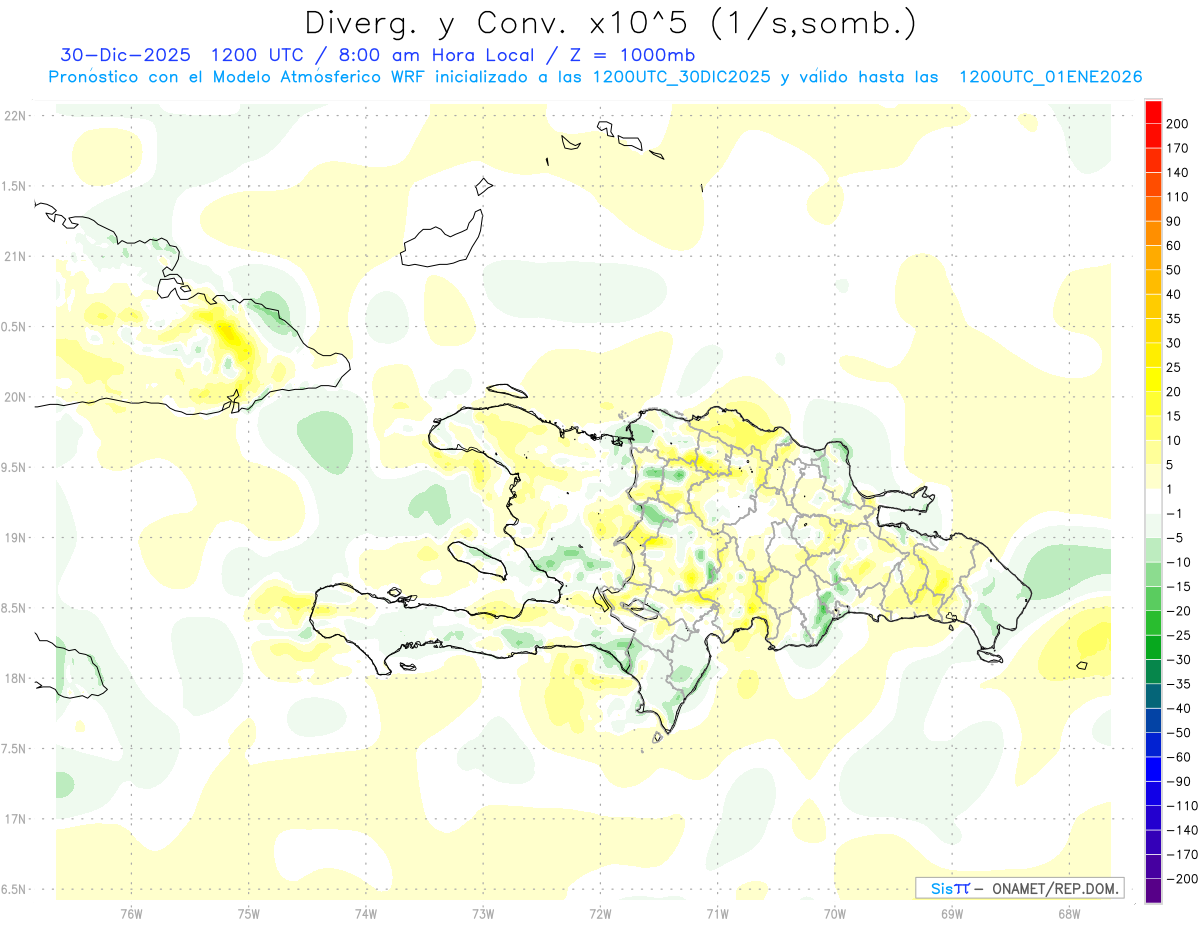Click the "18N" latitude label
Screen dimensions: 1200x927
pyautogui.click(x=15, y=678)
